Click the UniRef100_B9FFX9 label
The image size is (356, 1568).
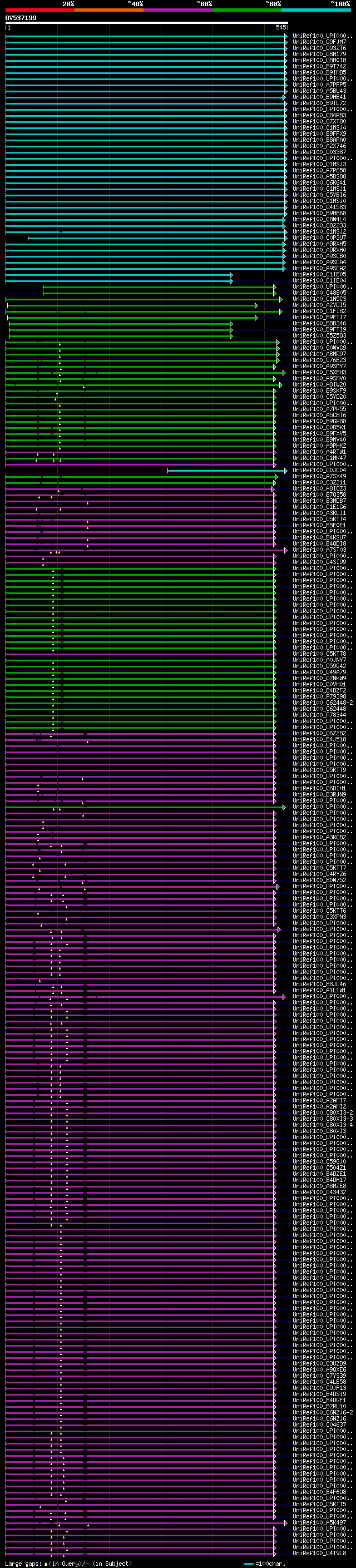click(x=319, y=133)
